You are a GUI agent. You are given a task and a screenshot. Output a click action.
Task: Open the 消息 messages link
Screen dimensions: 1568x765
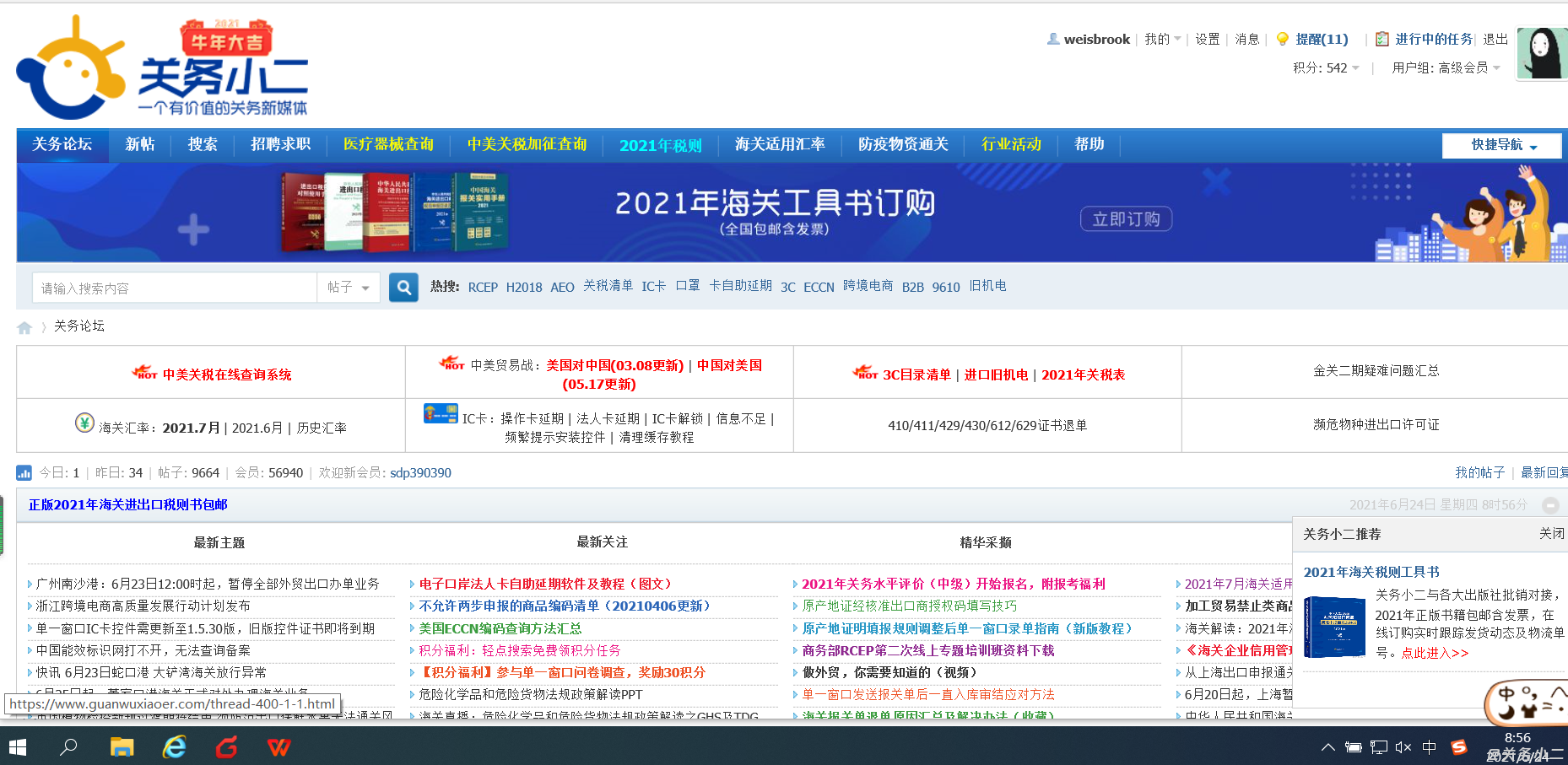(1246, 39)
